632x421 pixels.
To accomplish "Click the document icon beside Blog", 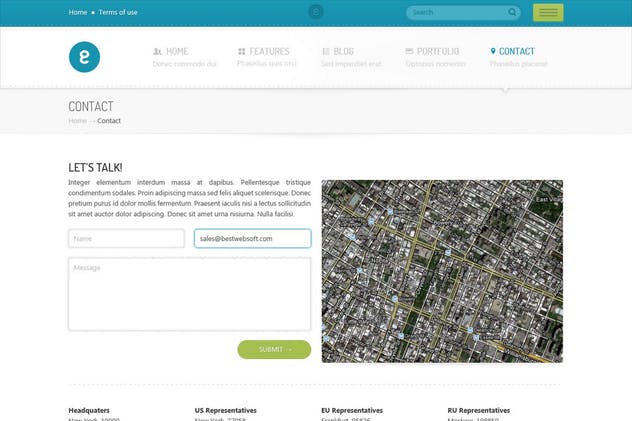I will tap(326, 51).
